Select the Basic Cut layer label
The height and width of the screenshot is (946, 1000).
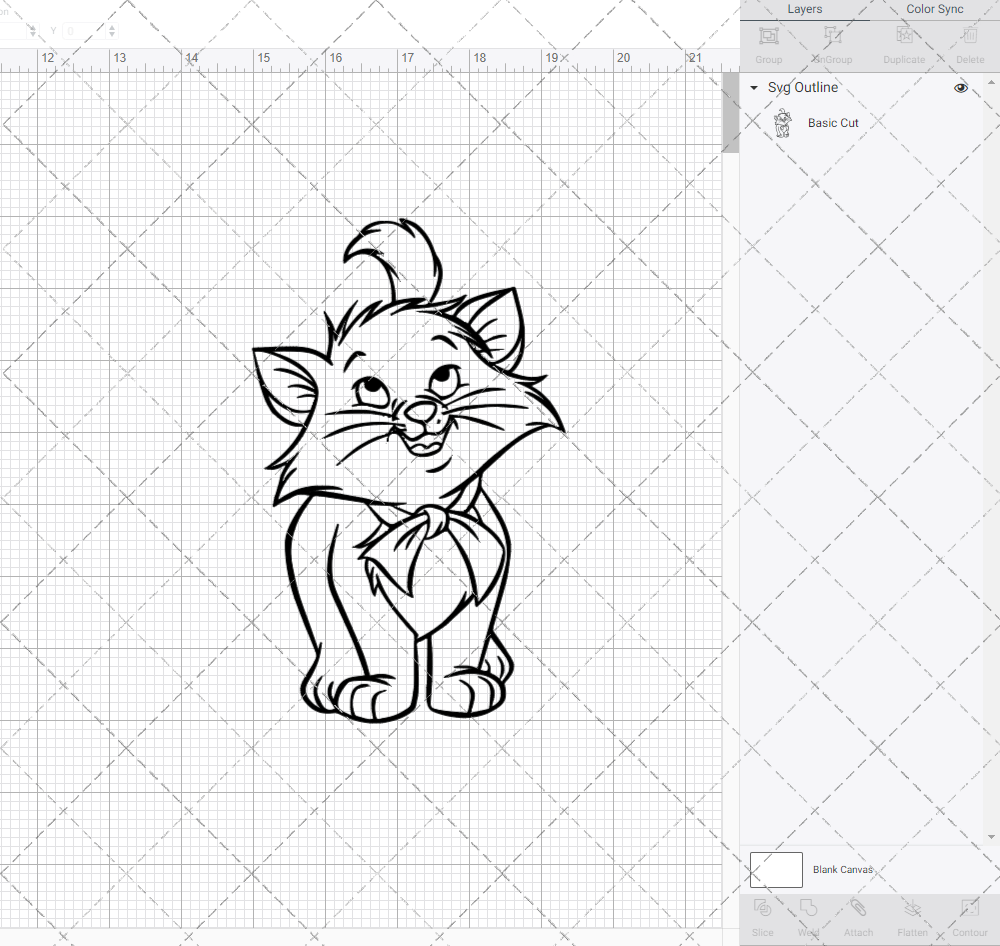pyautogui.click(x=833, y=123)
